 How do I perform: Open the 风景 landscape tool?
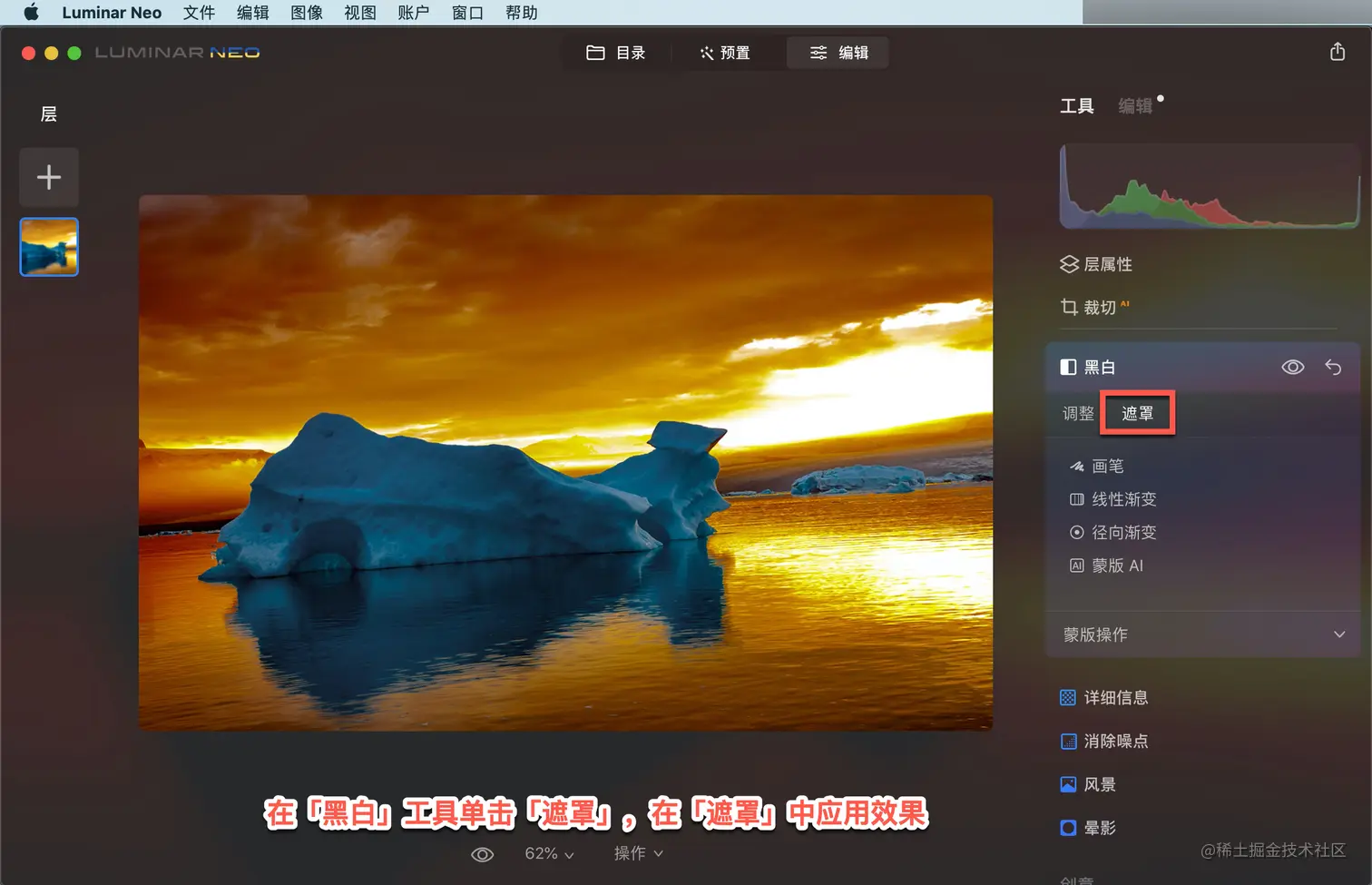(1088, 785)
